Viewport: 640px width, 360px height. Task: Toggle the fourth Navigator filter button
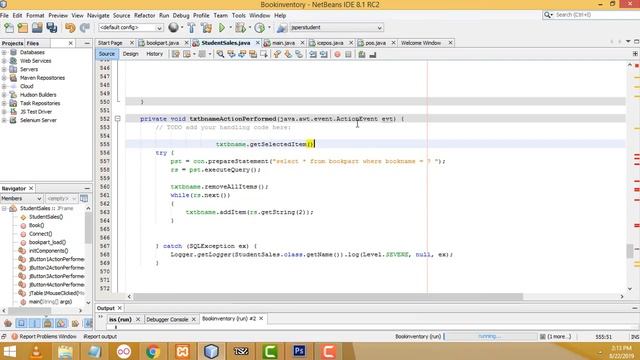(48, 323)
